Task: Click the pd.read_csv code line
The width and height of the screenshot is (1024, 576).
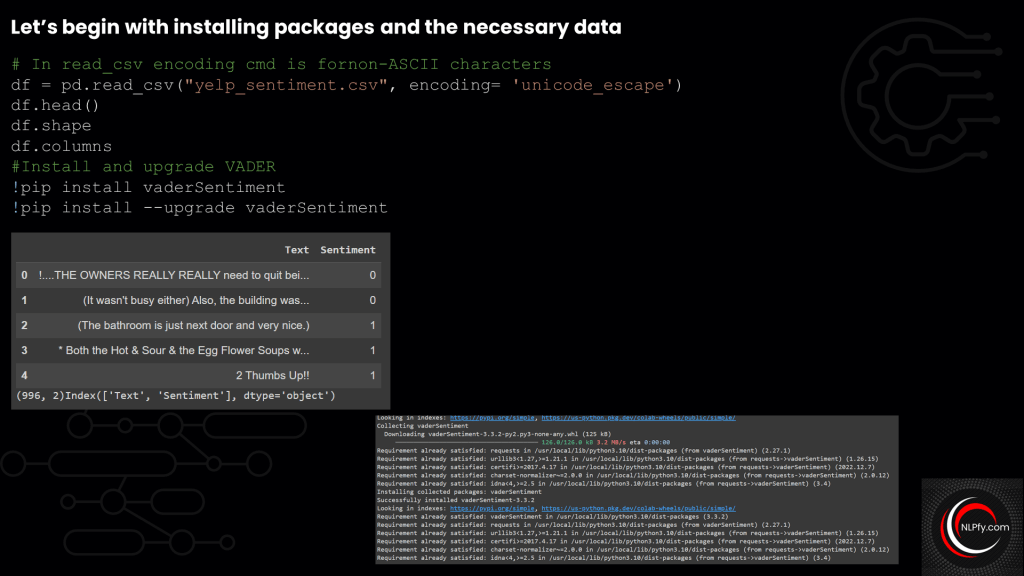Action: pyautogui.click(x=346, y=85)
